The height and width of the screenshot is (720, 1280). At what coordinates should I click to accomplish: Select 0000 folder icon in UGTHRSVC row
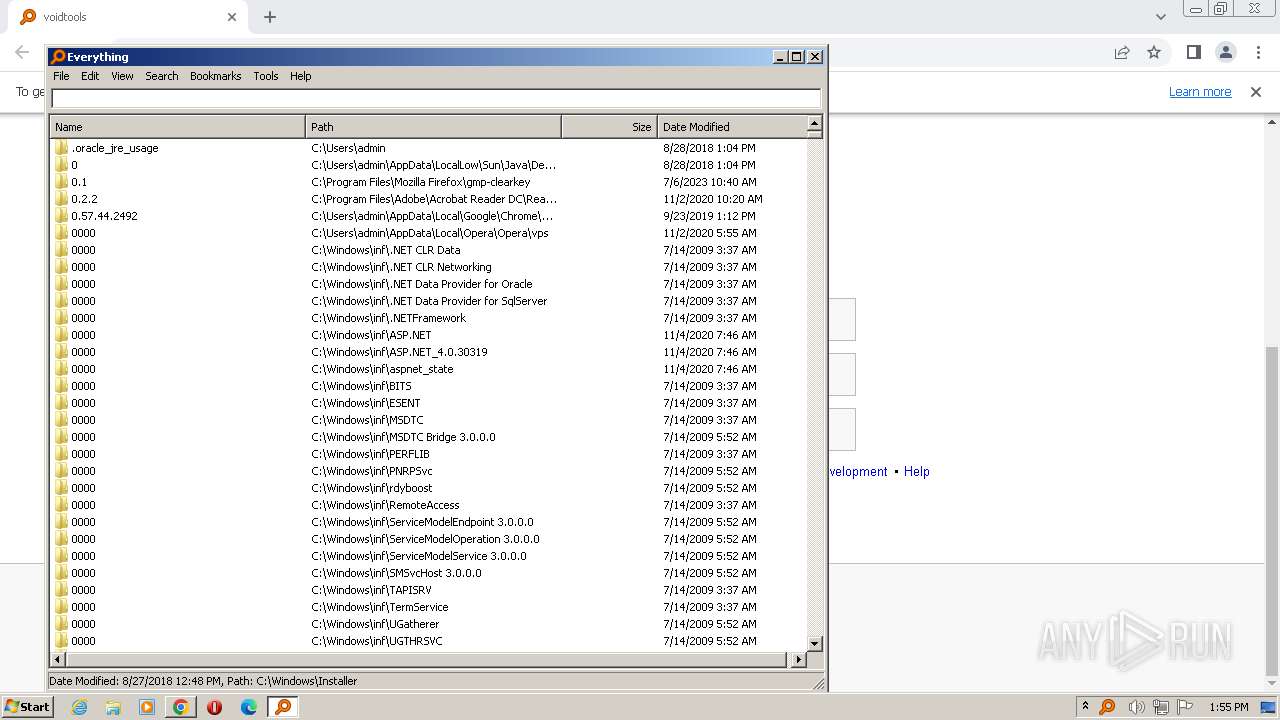click(x=61, y=641)
